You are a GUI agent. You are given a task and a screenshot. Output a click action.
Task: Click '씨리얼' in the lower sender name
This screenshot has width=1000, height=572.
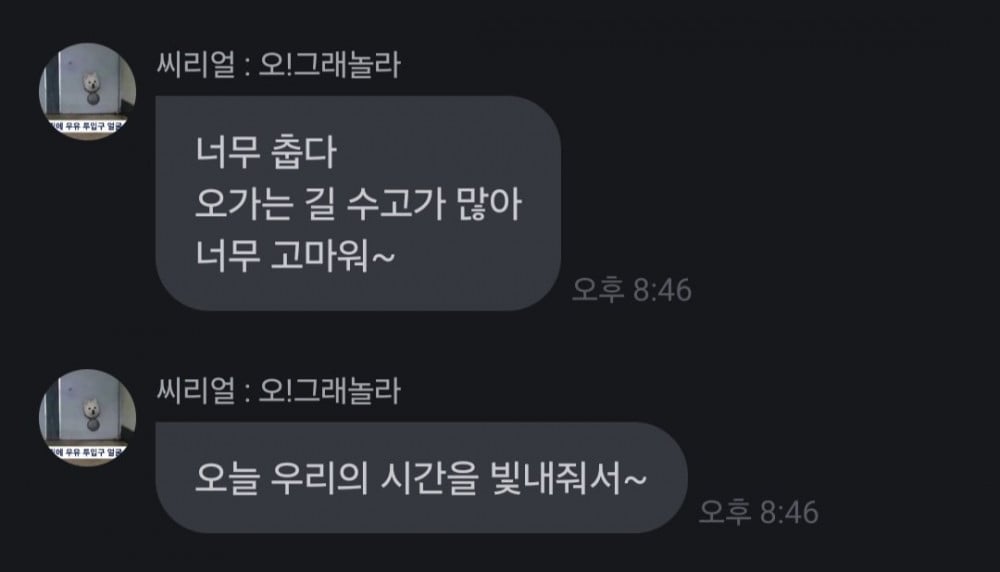click(196, 391)
